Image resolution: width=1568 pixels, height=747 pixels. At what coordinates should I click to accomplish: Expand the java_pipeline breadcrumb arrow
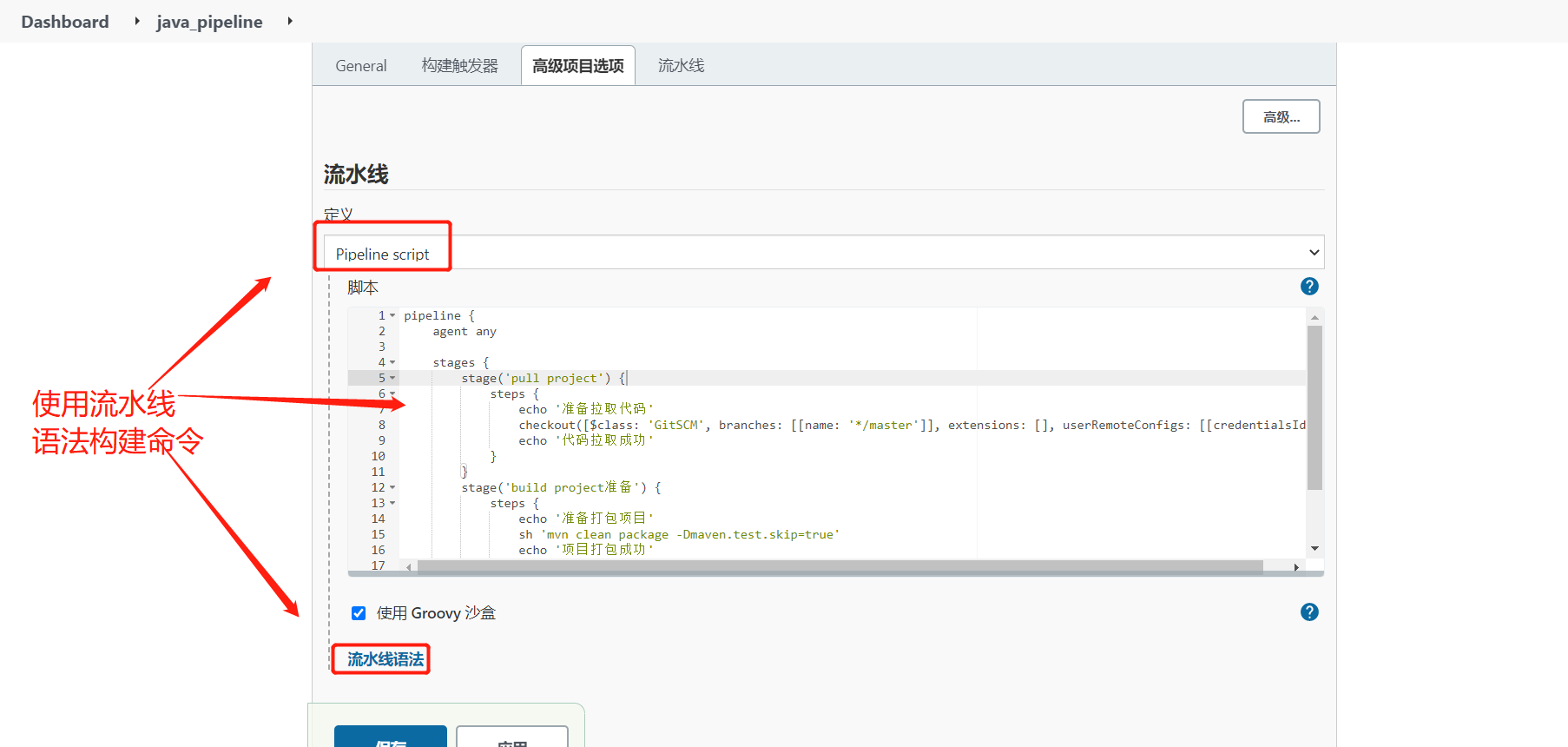[290, 21]
